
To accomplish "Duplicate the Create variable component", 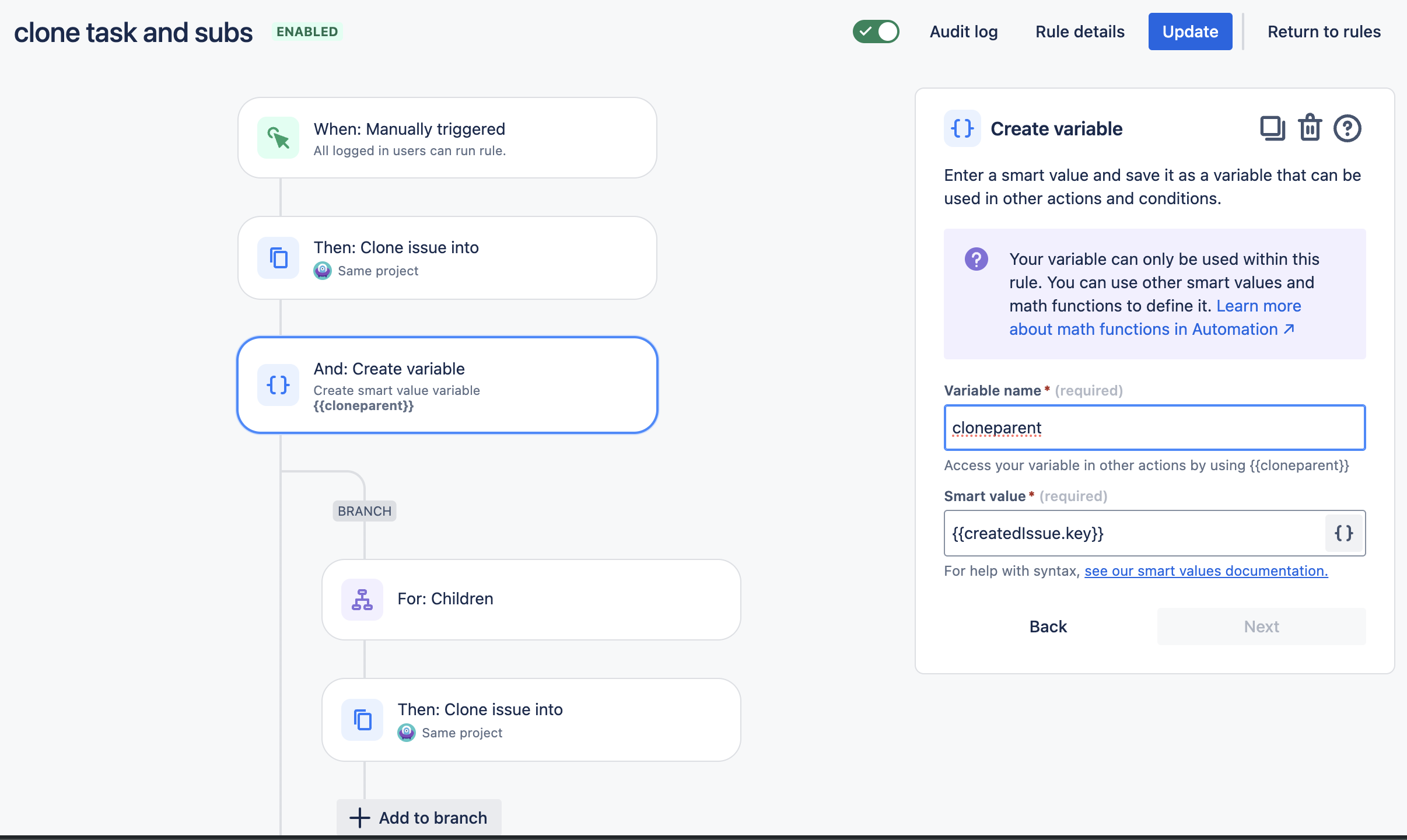I will (x=1272, y=128).
